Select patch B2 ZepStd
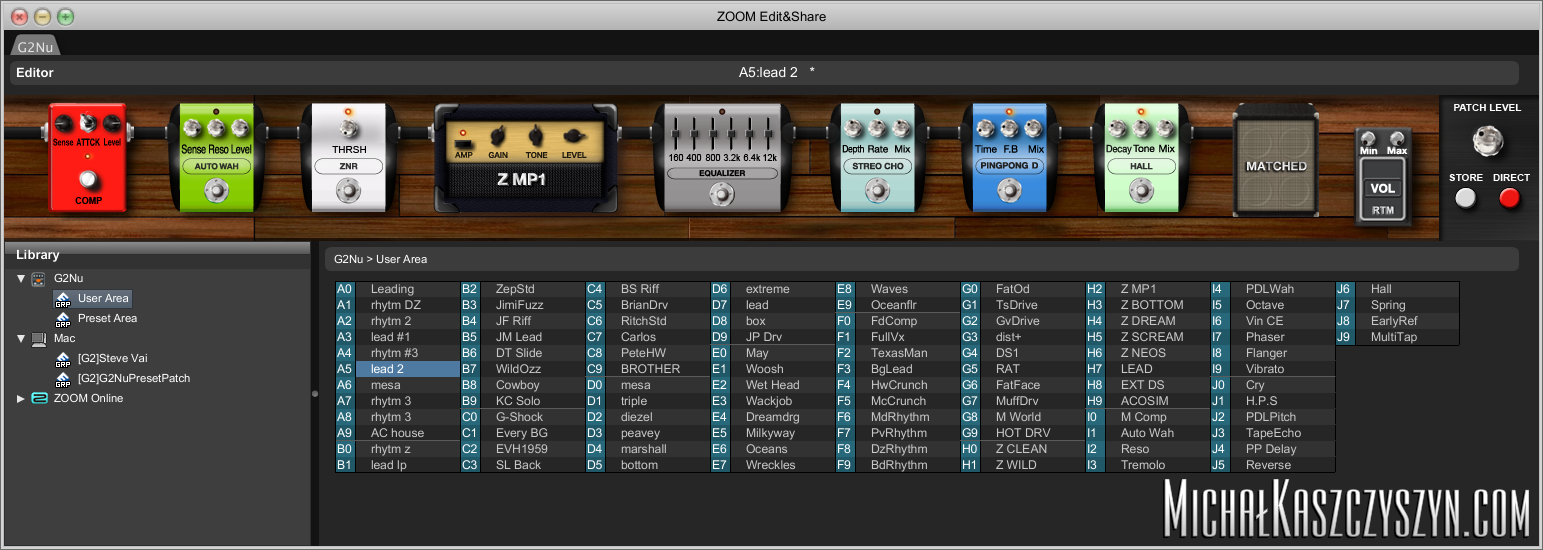This screenshot has width=1543, height=550. coord(522,289)
